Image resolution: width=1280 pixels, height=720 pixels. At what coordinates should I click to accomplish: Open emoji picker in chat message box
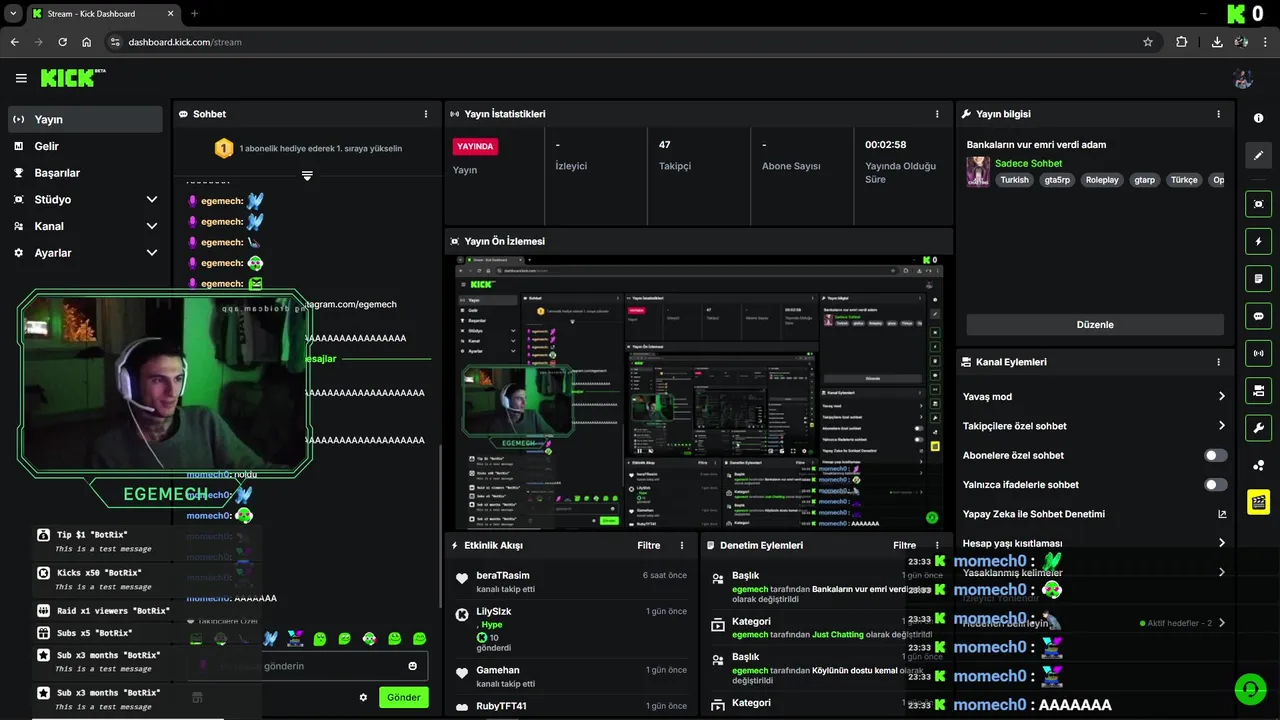(413, 666)
